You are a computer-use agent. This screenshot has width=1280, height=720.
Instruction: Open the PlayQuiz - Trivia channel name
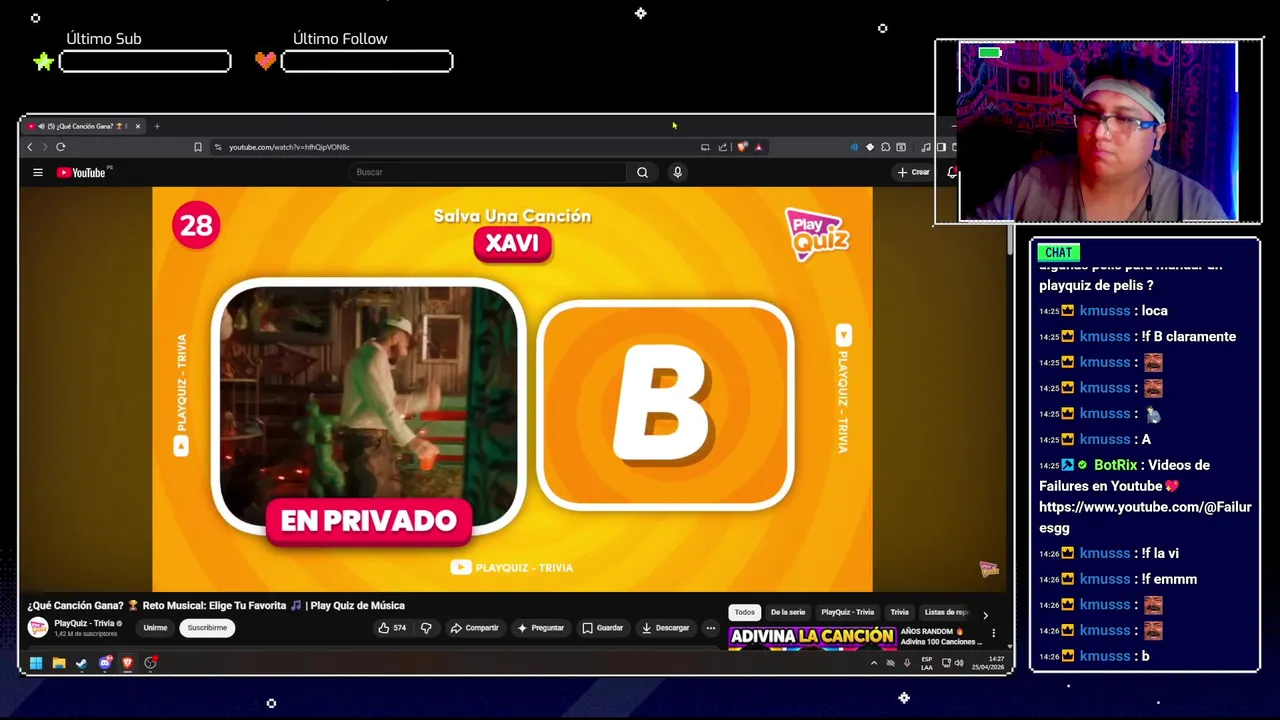[84, 623]
